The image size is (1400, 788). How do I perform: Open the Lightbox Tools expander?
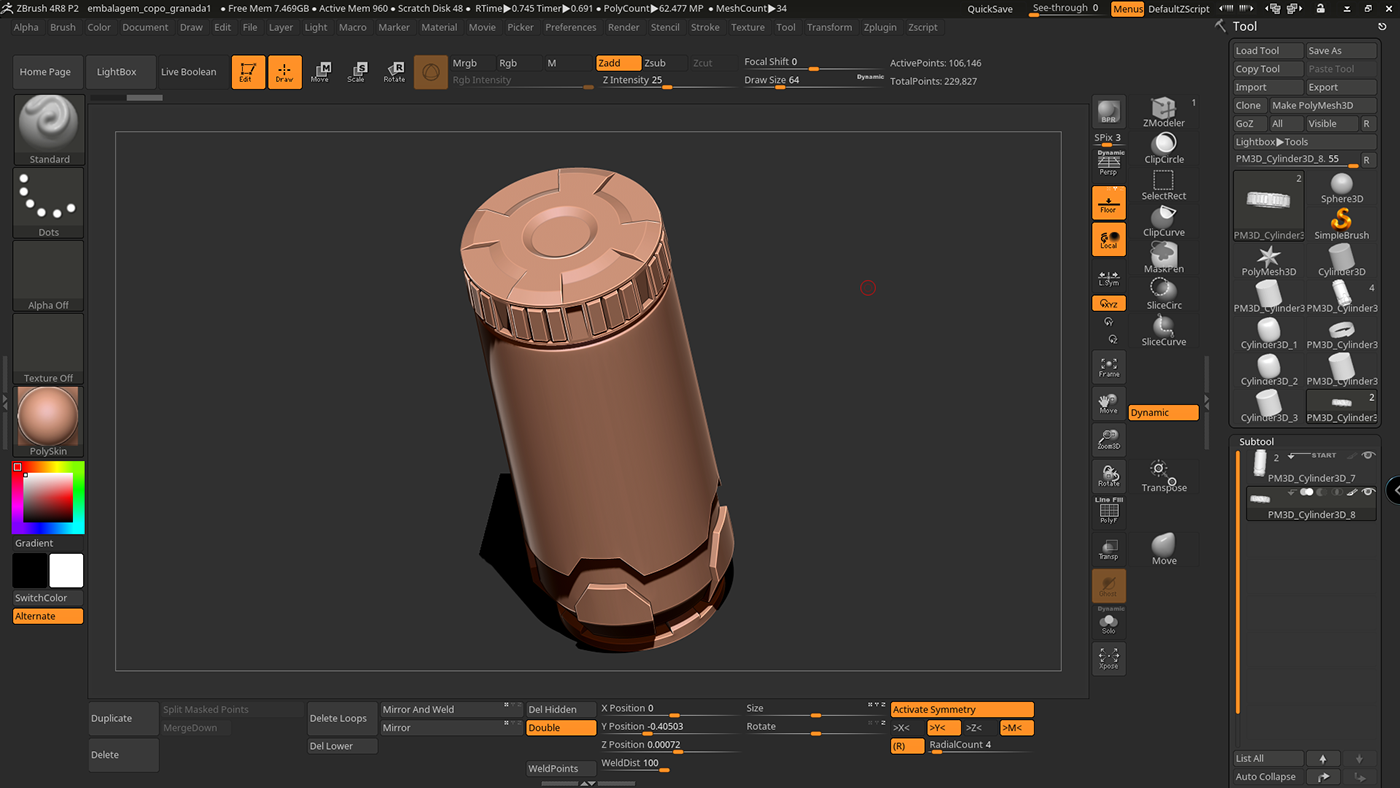click(x=1304, y=142)
